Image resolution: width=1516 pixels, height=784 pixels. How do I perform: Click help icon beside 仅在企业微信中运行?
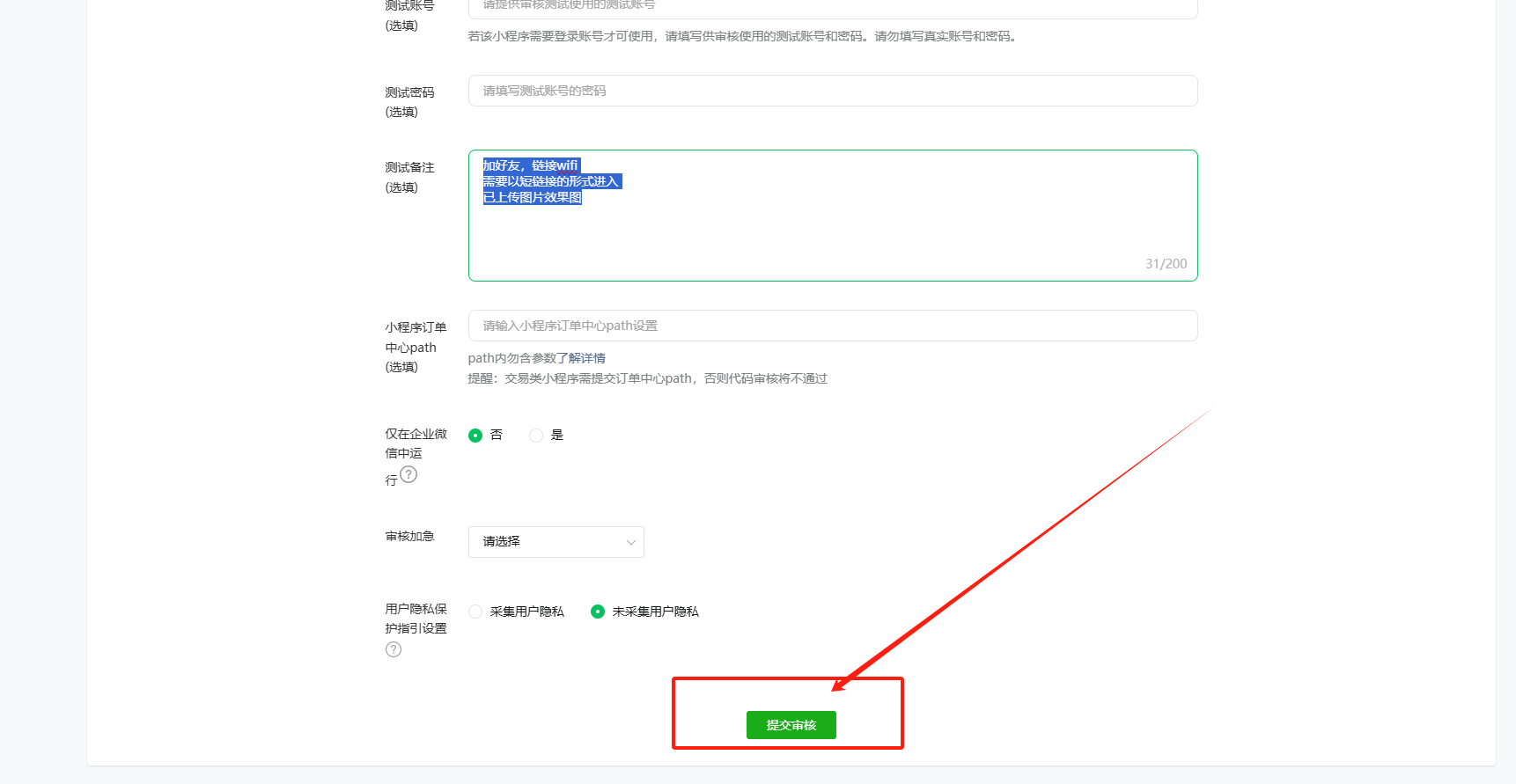[408, 475]
